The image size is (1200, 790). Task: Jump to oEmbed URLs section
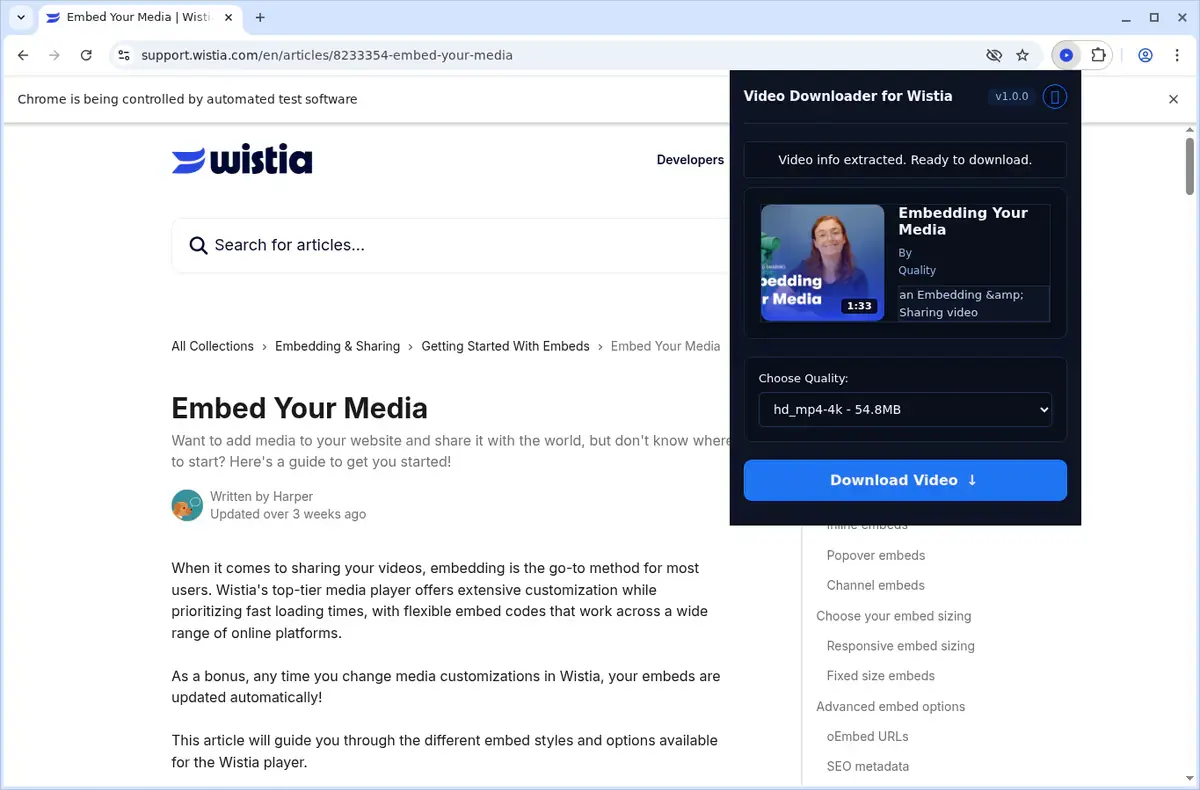pyautogui.click(x=867, y=736)
